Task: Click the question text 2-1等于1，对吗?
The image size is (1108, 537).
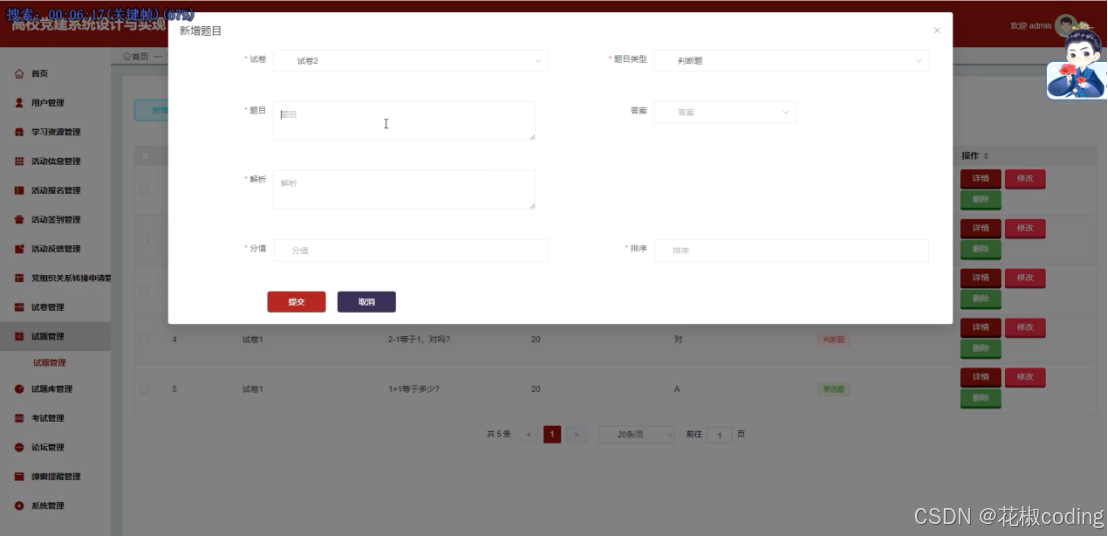Action: pos(419,340)
